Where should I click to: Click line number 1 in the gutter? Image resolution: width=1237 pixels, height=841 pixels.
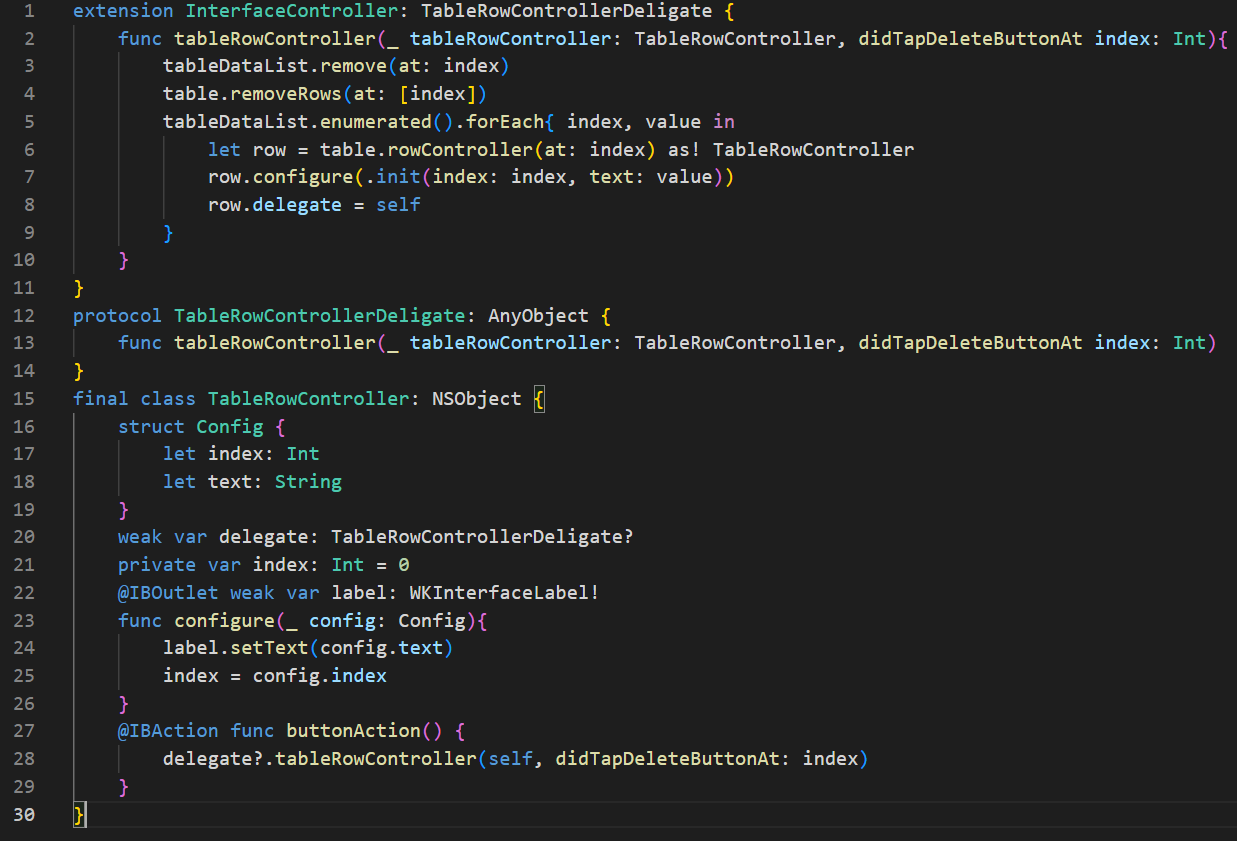click(x=28, y=12)
